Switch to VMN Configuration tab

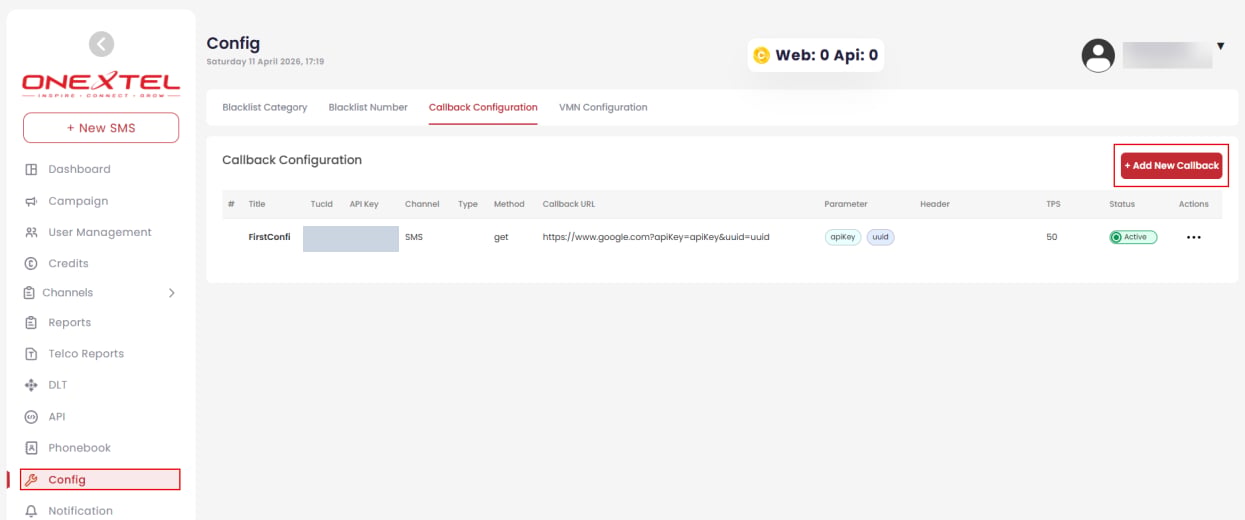pyautogui.click(x=603, y=107)
